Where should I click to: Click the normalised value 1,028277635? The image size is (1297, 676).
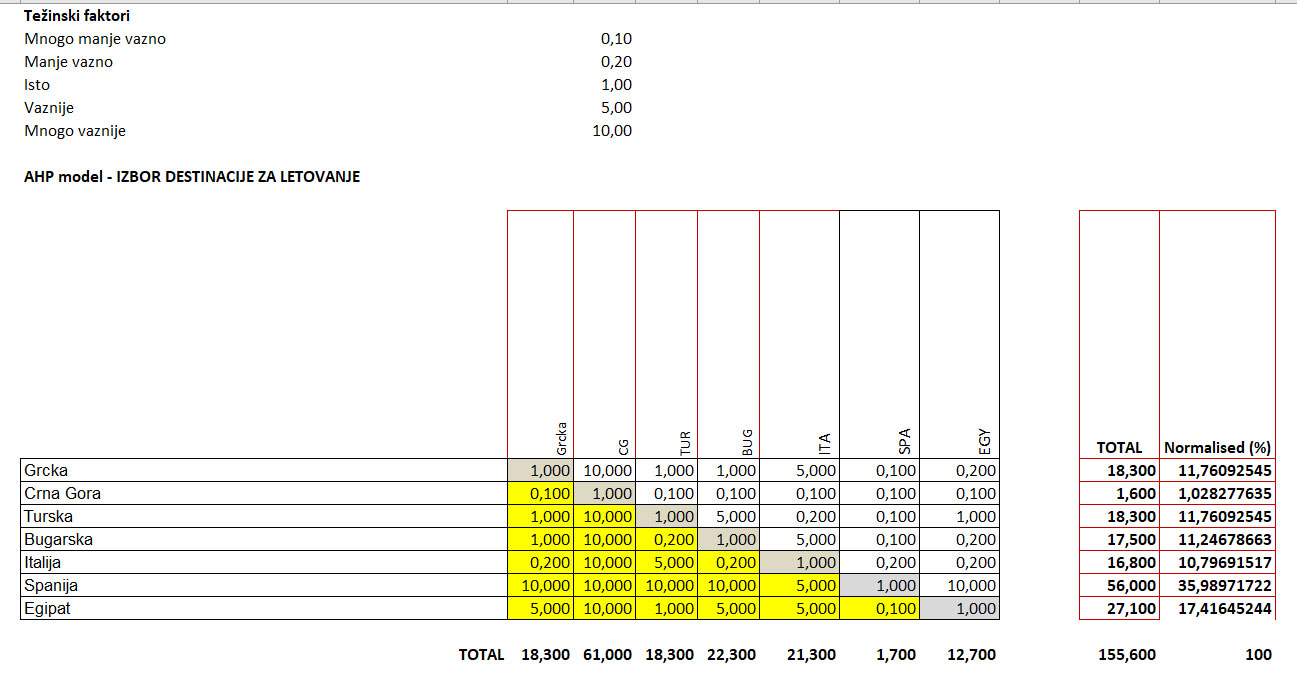[1218, 493]
